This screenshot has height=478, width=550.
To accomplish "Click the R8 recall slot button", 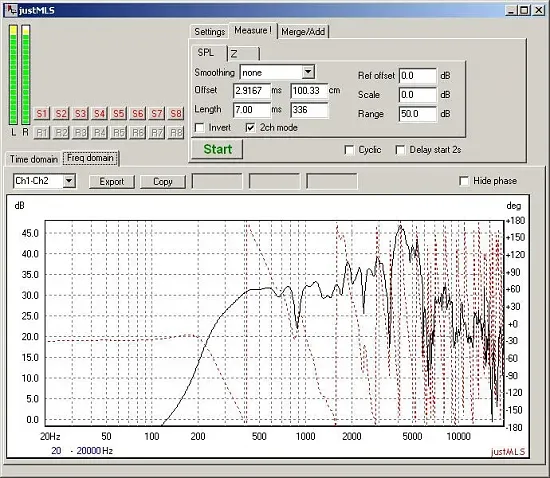I will [176, 133].
